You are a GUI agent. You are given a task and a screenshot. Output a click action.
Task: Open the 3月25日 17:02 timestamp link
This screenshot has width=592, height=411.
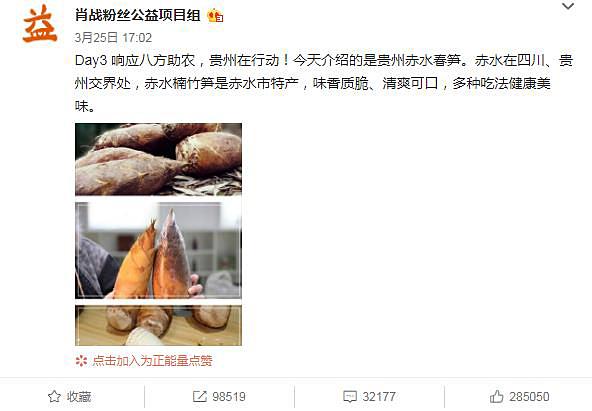click(x=113, y=38)
